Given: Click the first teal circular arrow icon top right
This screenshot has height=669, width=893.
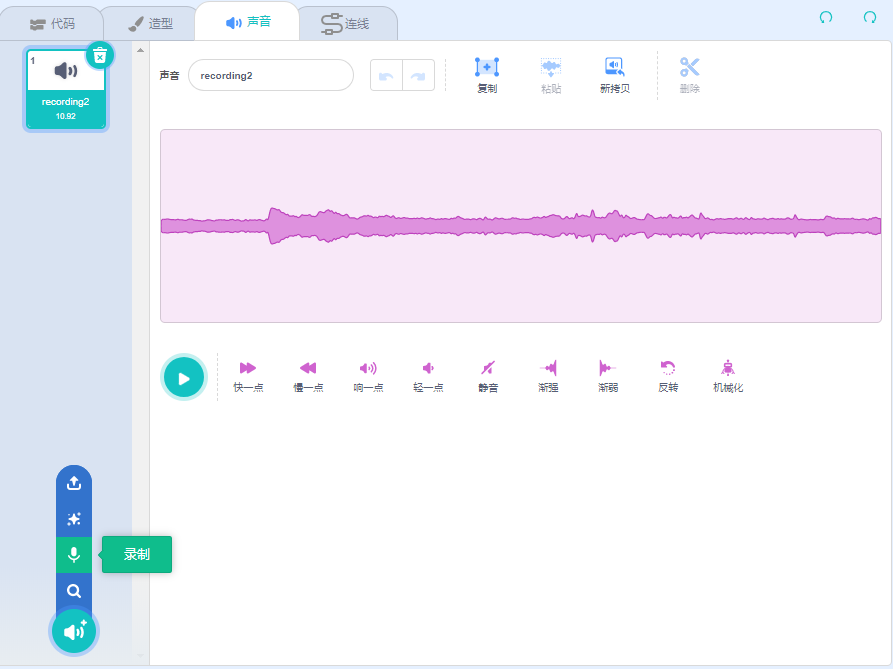Looking at the screenshot, I should [x=826, y=18].
